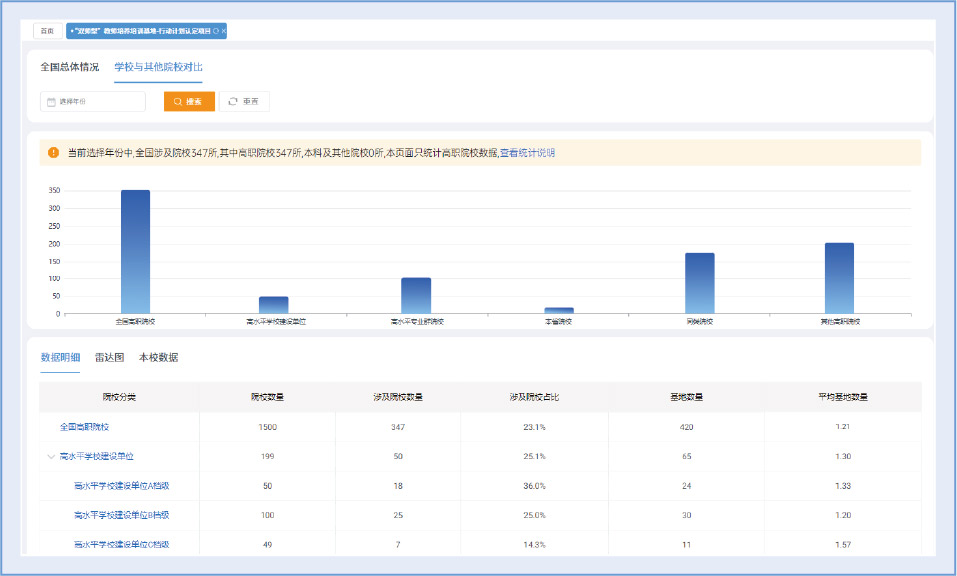Viewport: 957px width, 576px height.
Task: Click the 搜索 search button
Action: click(189, 102)
